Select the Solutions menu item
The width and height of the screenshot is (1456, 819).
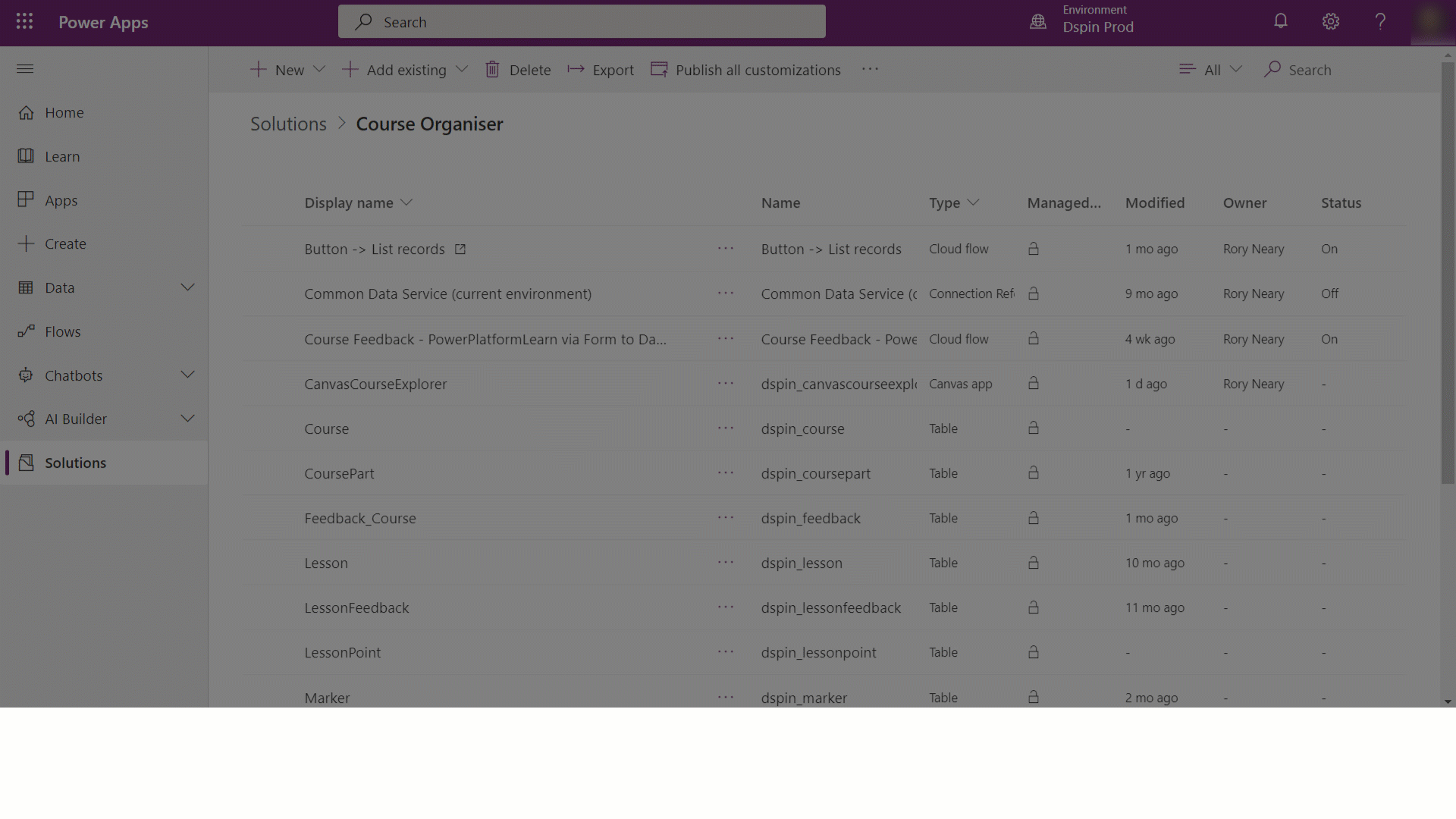point(75,462)
